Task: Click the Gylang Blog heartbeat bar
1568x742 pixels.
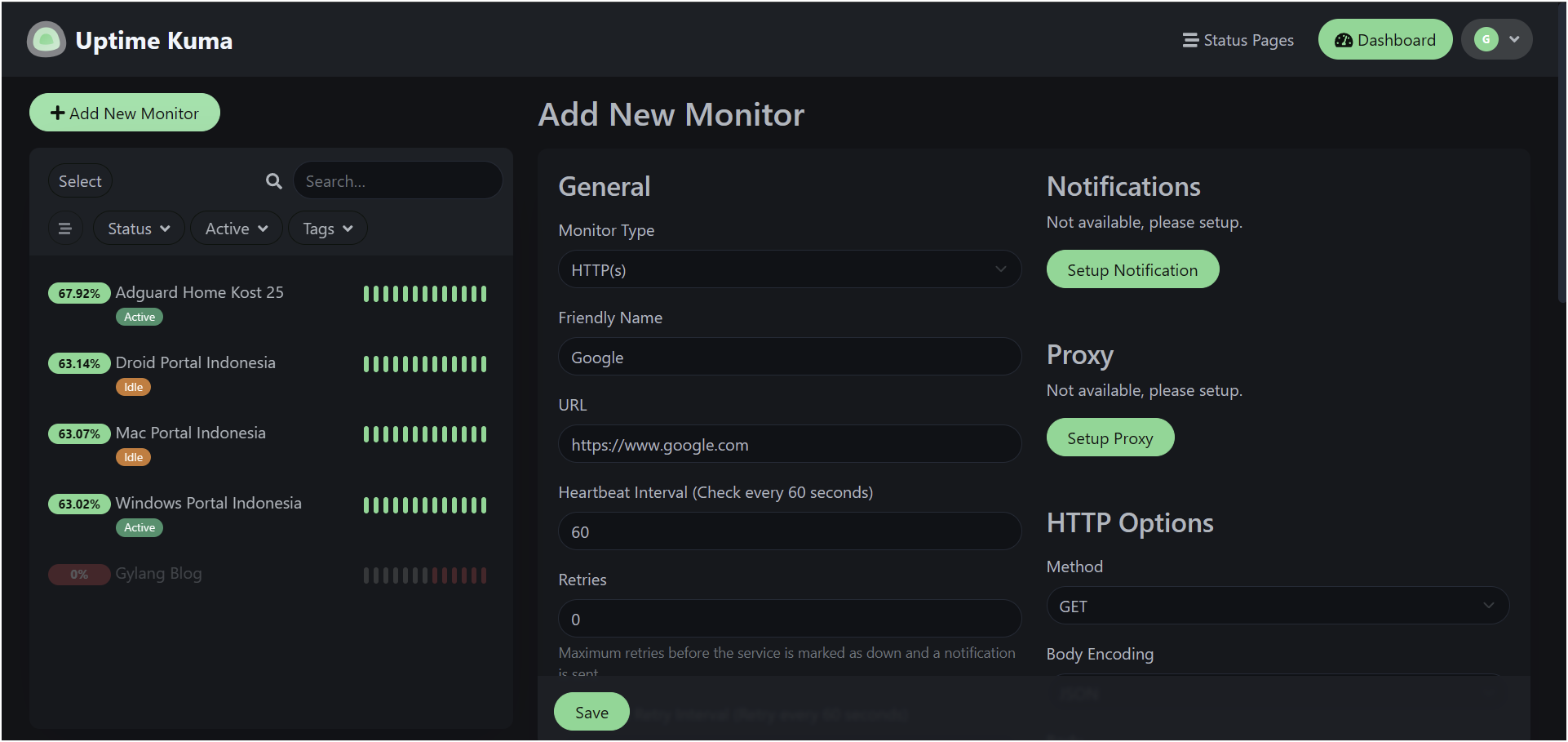Action: [x=425, y=575]
